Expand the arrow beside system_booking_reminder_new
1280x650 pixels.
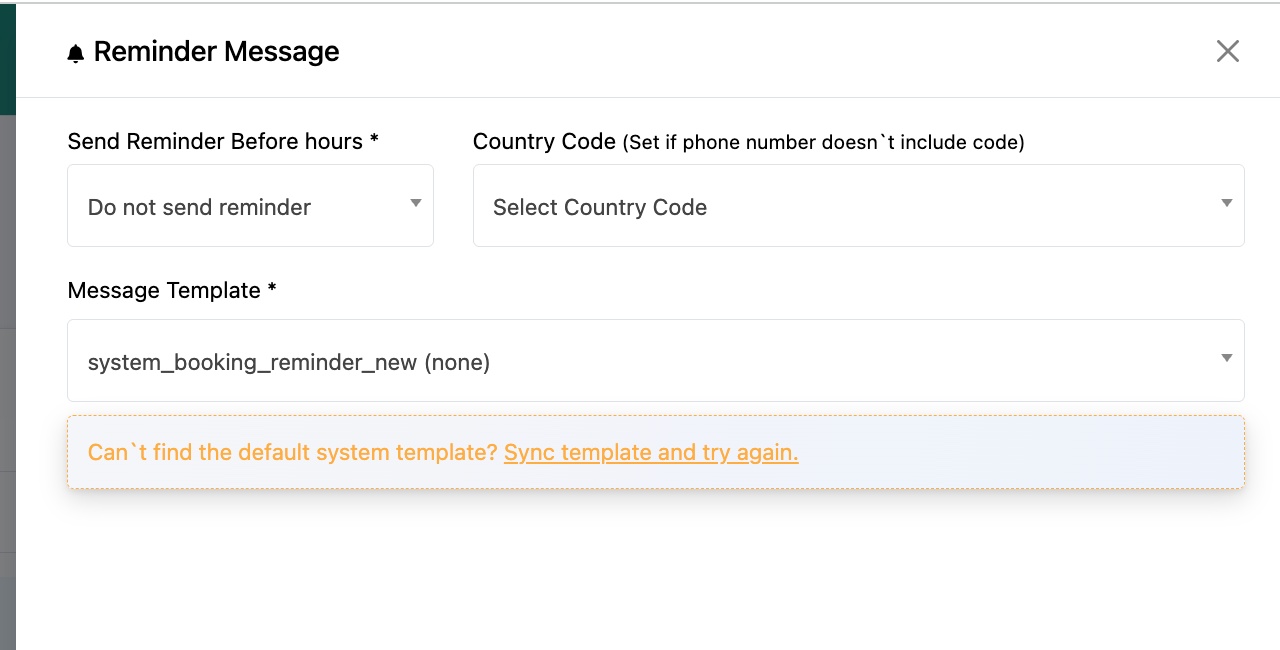(1227, 358)
